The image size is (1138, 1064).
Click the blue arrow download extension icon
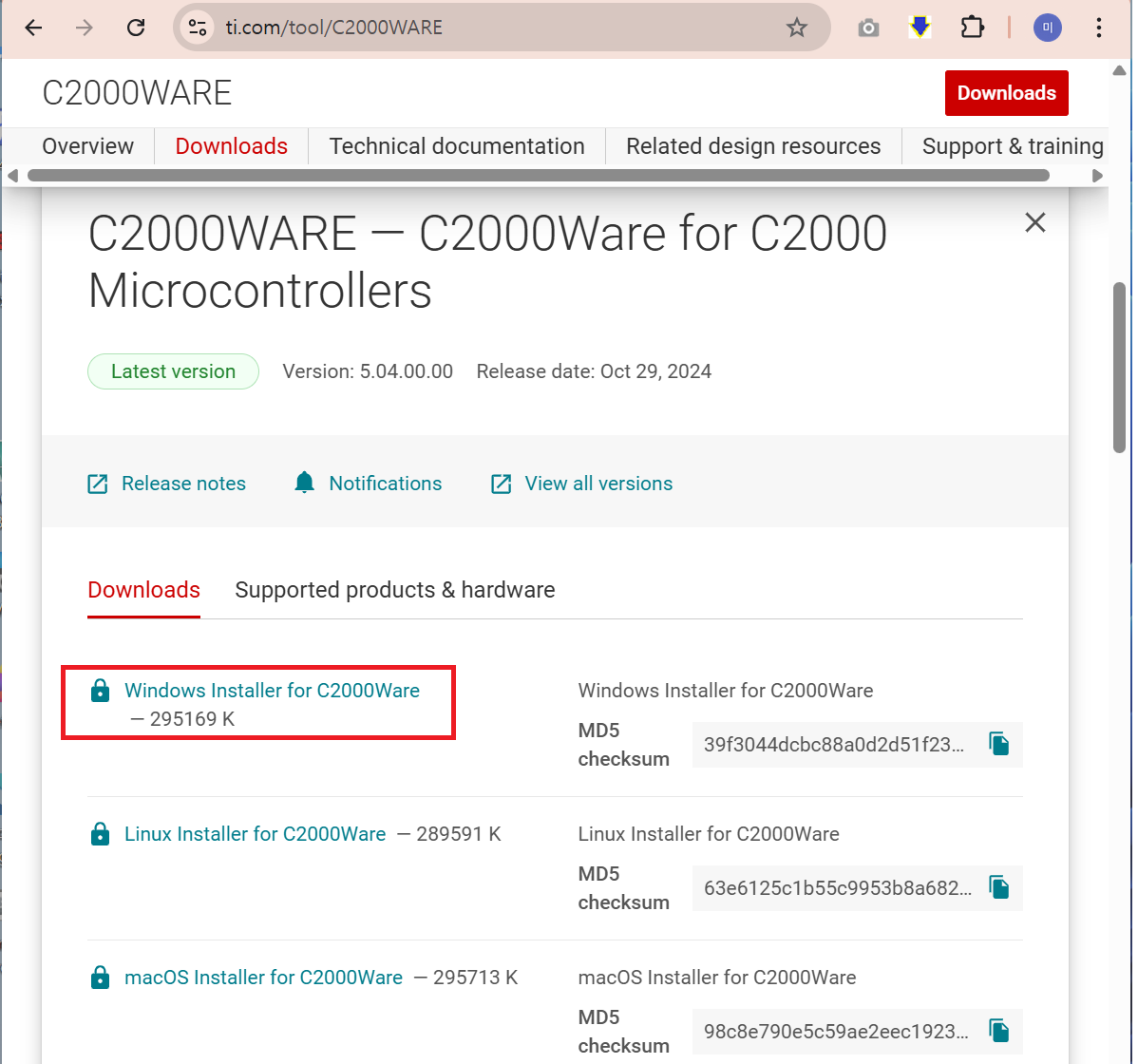pos(920,28)
